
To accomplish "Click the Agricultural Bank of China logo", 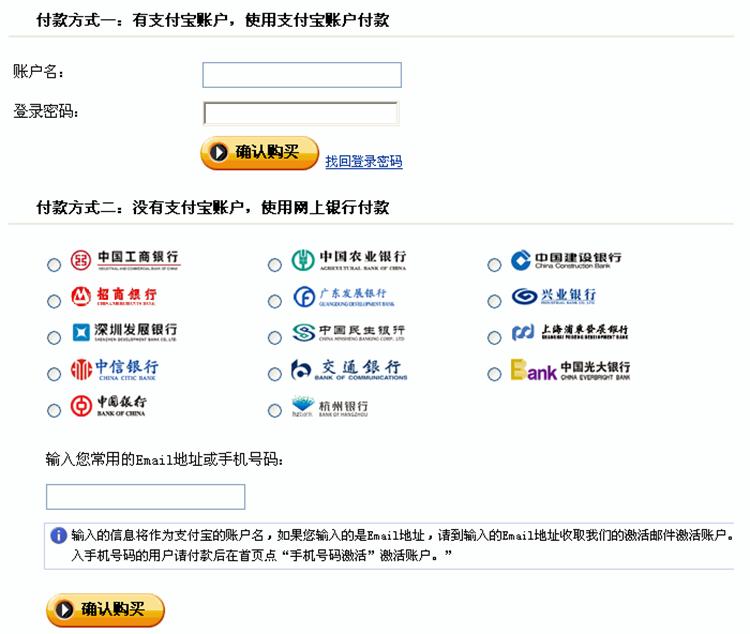I will [348, 261].
